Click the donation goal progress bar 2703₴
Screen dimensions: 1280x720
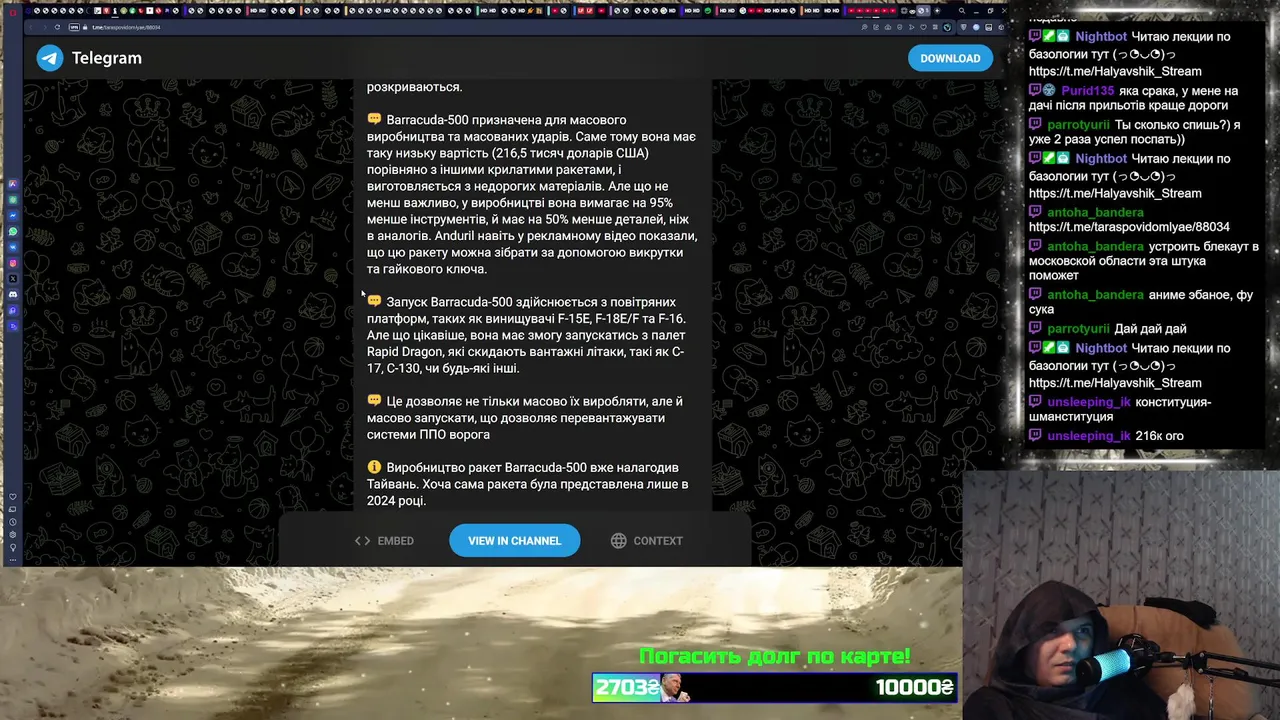coord(775,687)
